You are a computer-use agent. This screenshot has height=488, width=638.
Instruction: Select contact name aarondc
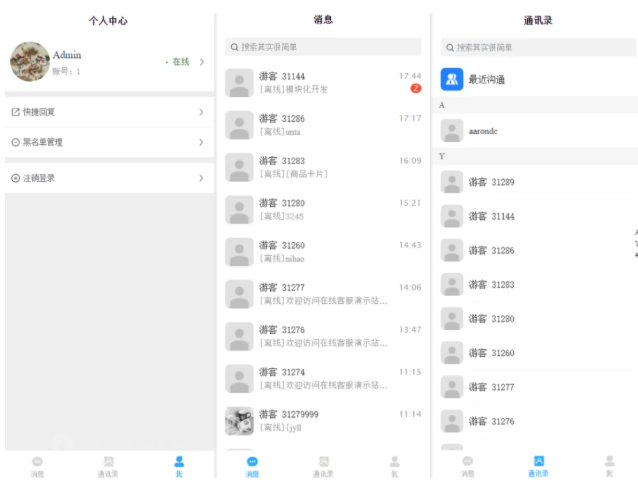[x=483, y=131]
